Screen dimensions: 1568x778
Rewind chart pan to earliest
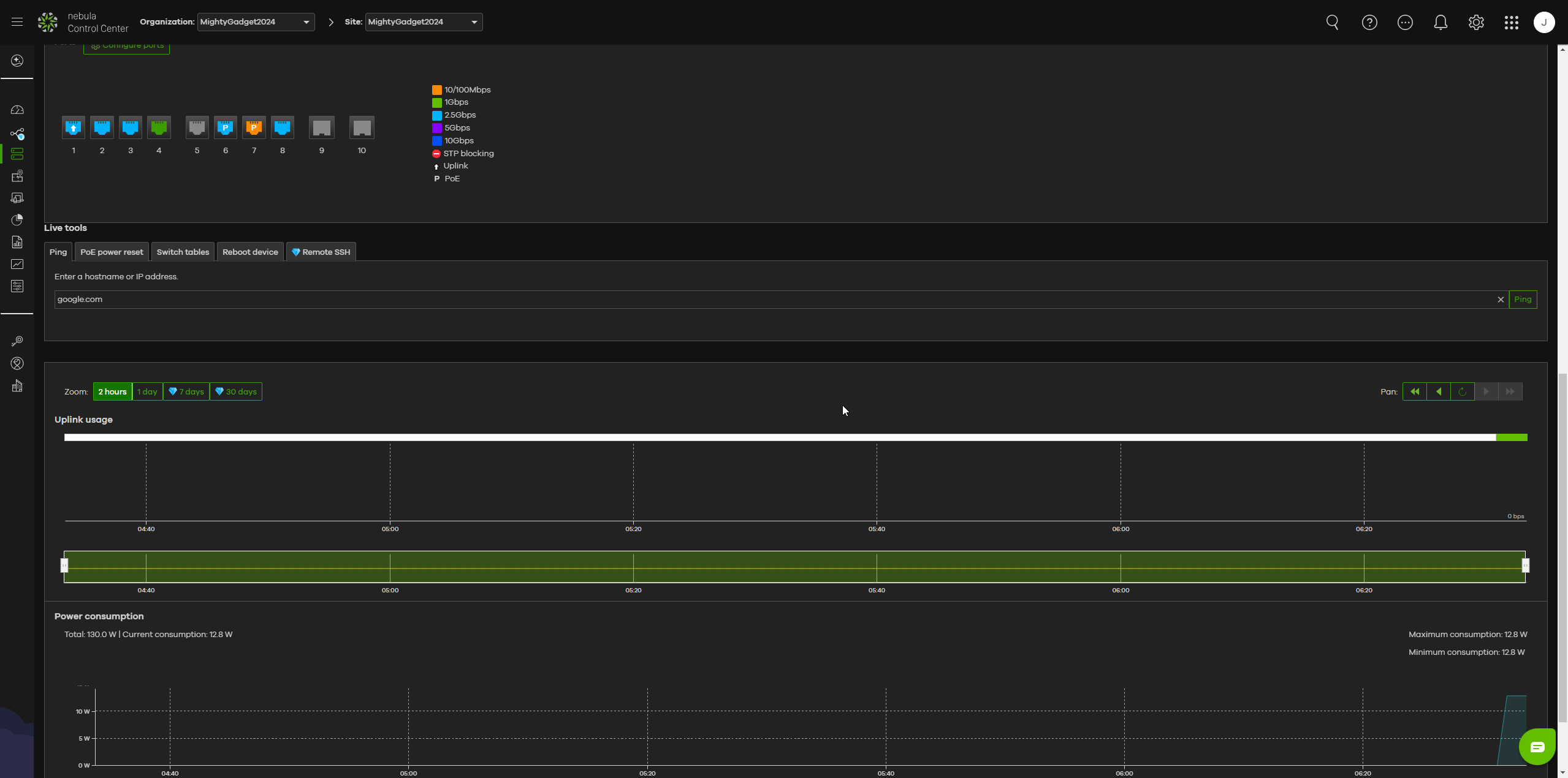click(1415, 391)
